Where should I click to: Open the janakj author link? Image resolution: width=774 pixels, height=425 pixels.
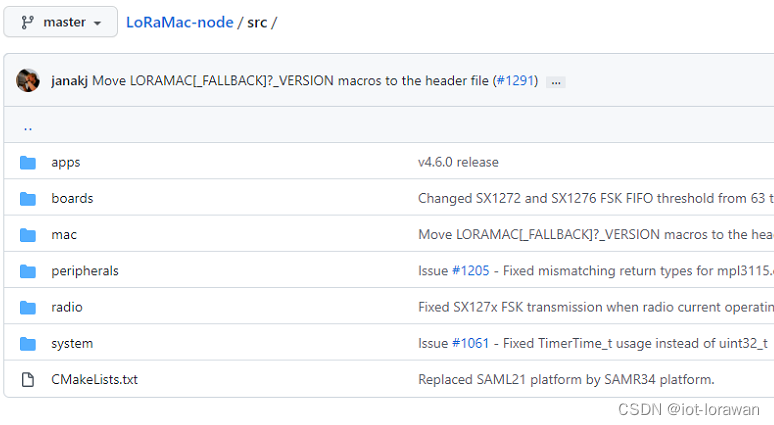[69, 81]
